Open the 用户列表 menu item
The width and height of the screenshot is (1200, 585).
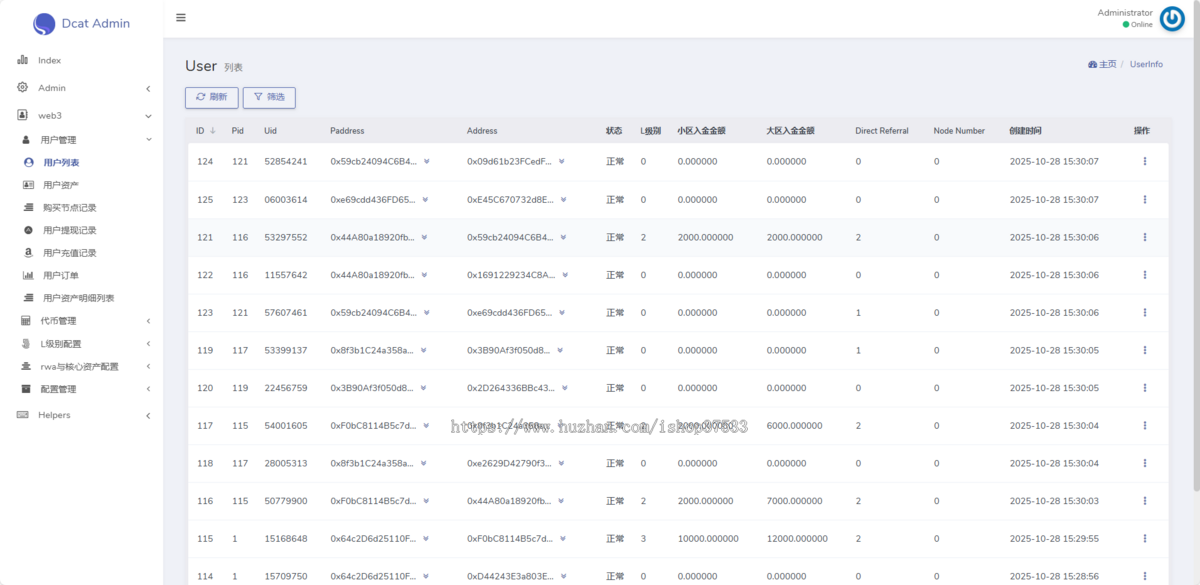pos(61,162)
